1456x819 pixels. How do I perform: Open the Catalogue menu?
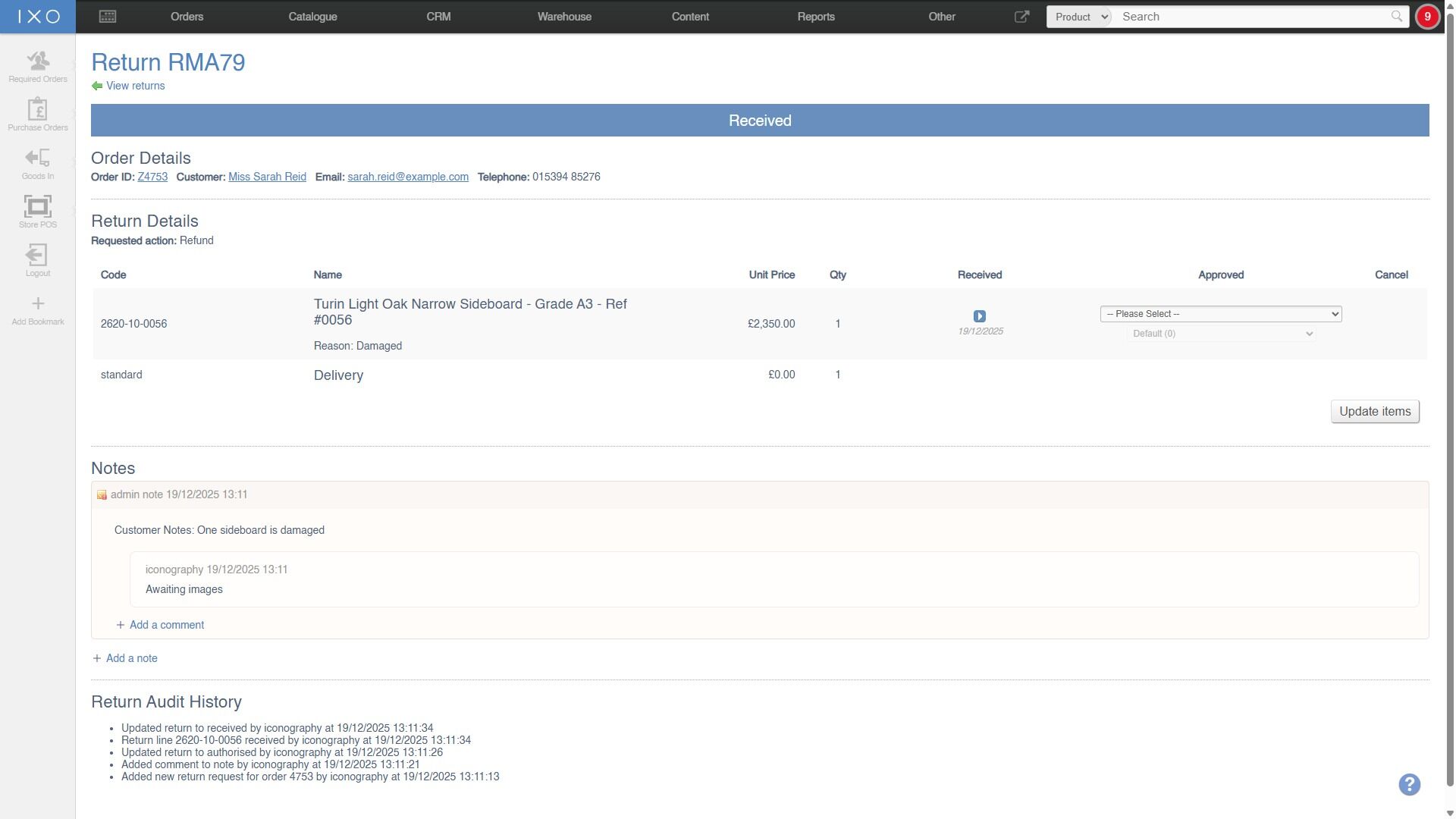point(312,17)
